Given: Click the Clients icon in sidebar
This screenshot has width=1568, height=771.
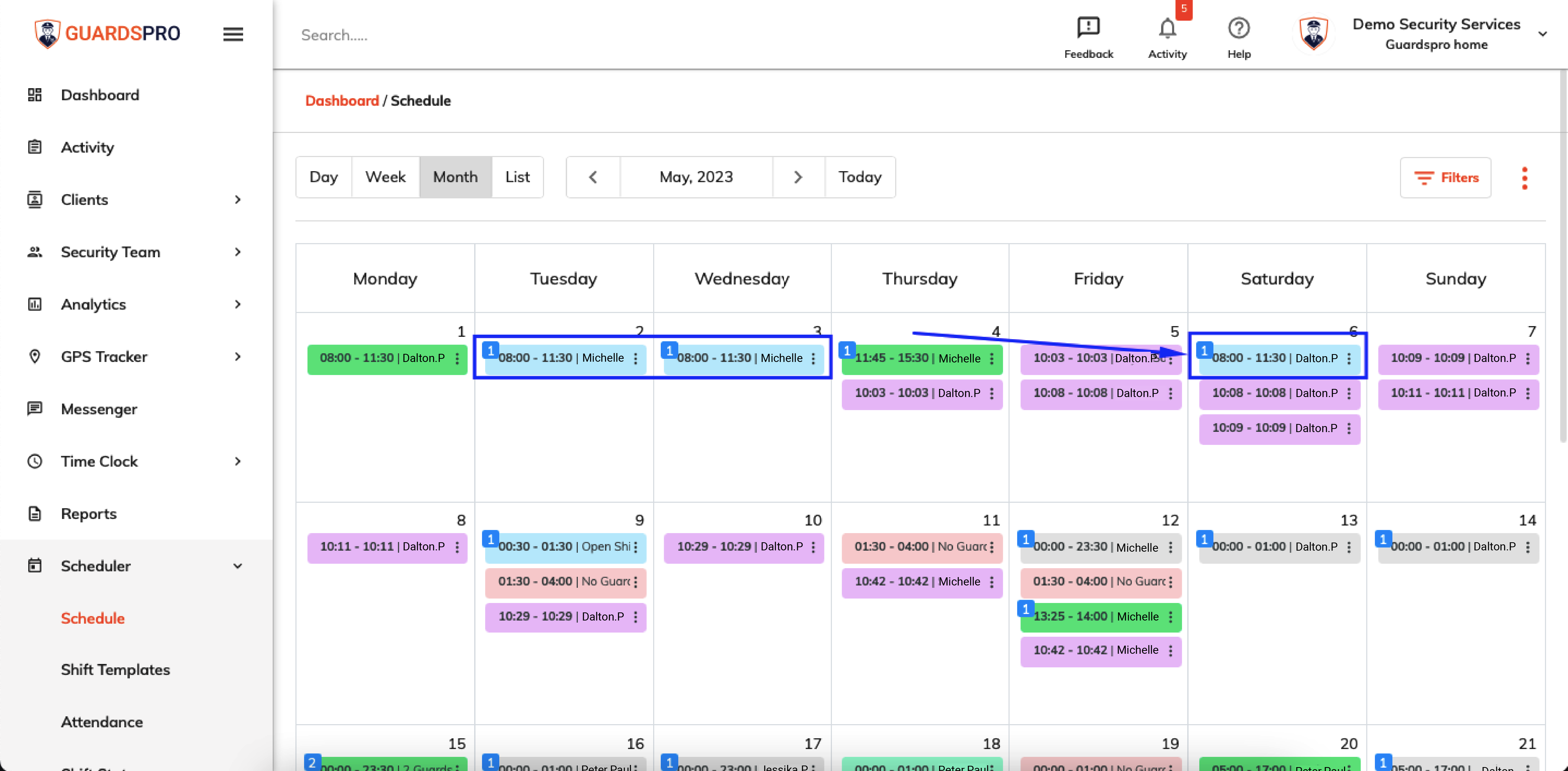Looking at the screenshot, I should pos(35,200).
